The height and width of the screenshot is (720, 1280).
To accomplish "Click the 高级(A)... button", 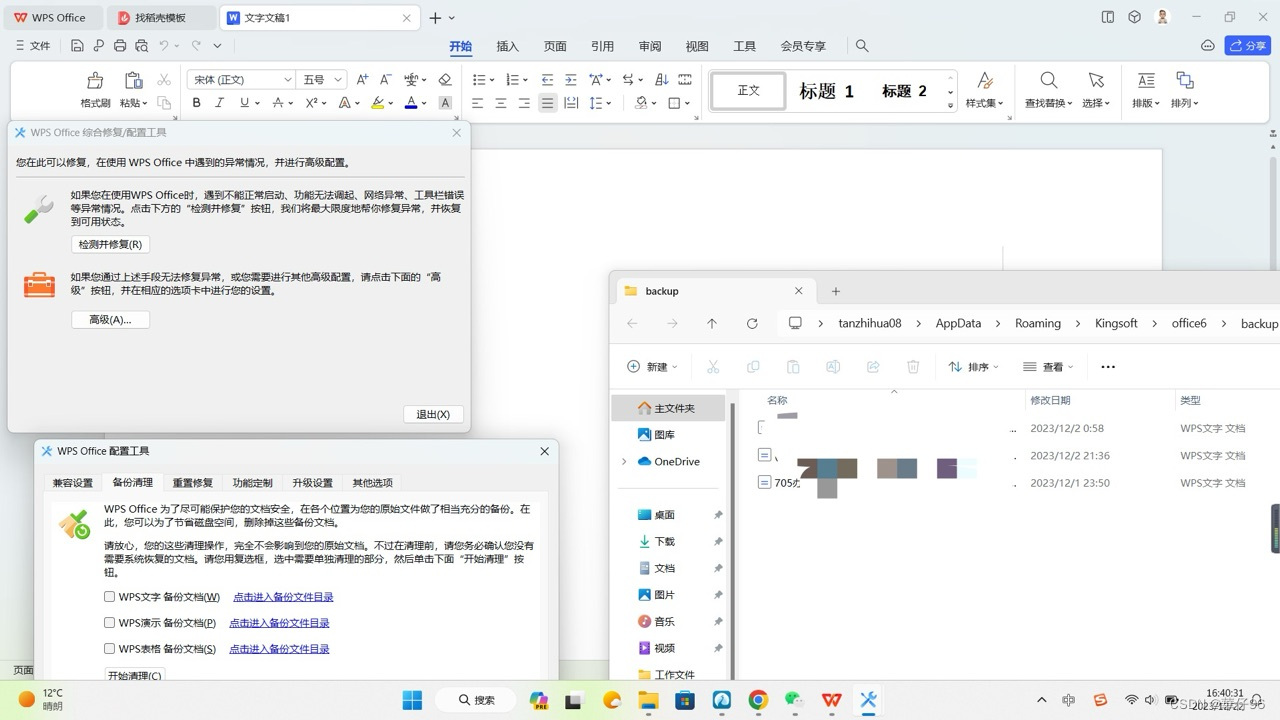I will (x=110, y=320).
